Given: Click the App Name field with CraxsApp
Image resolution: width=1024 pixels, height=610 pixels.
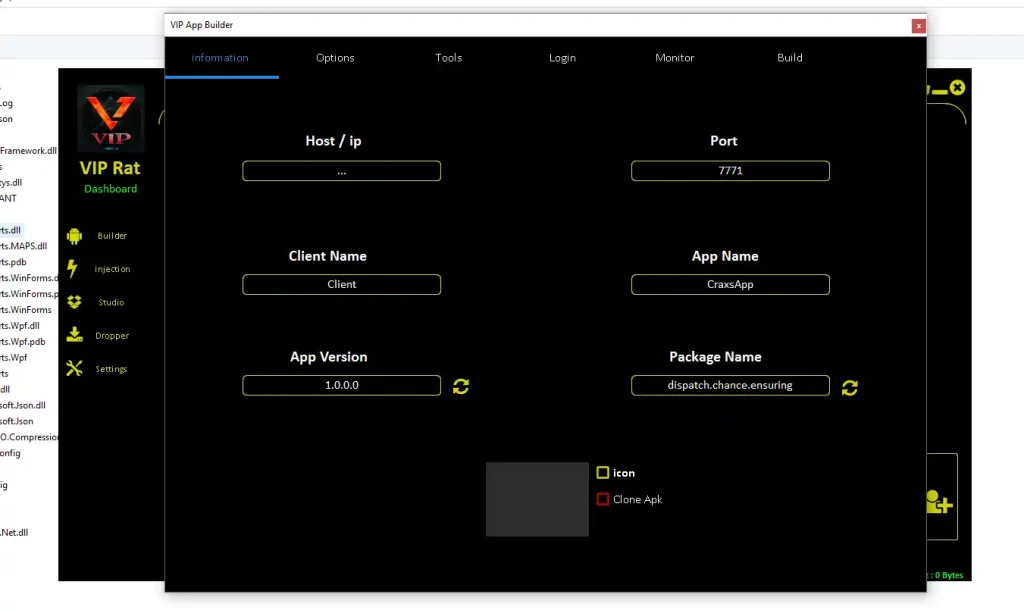Looking at the screenshot, I should click(730, 285).
